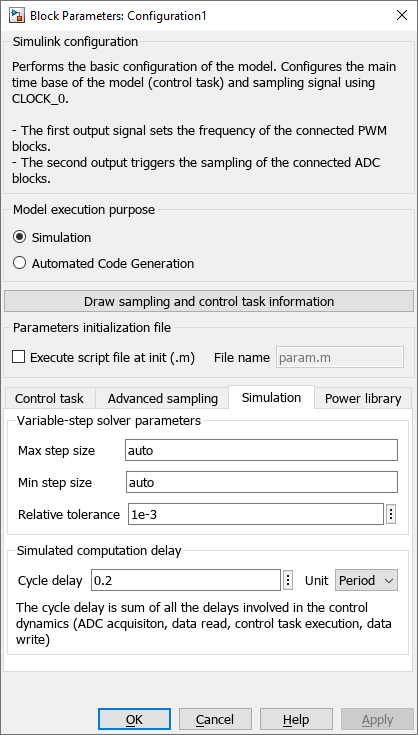Select the Simulation tab

(271, 397)
